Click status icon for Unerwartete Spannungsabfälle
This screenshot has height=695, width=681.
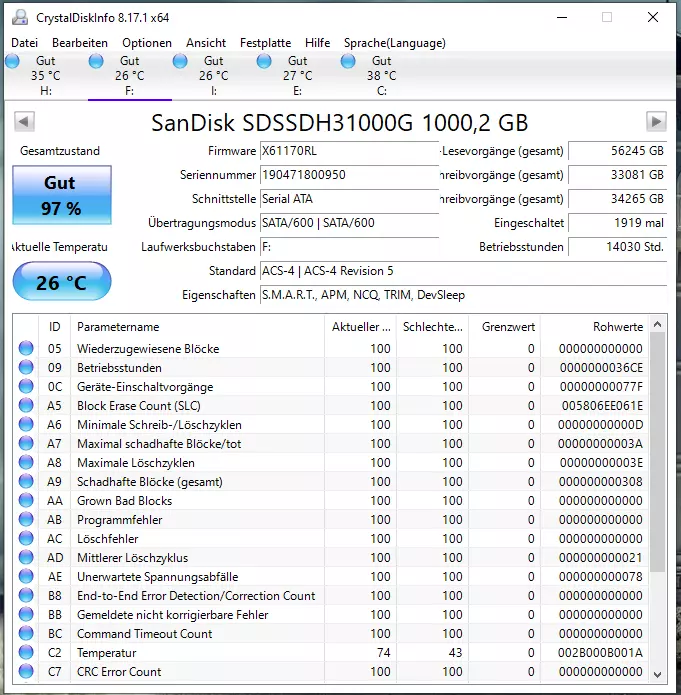[x=26, y=576]
